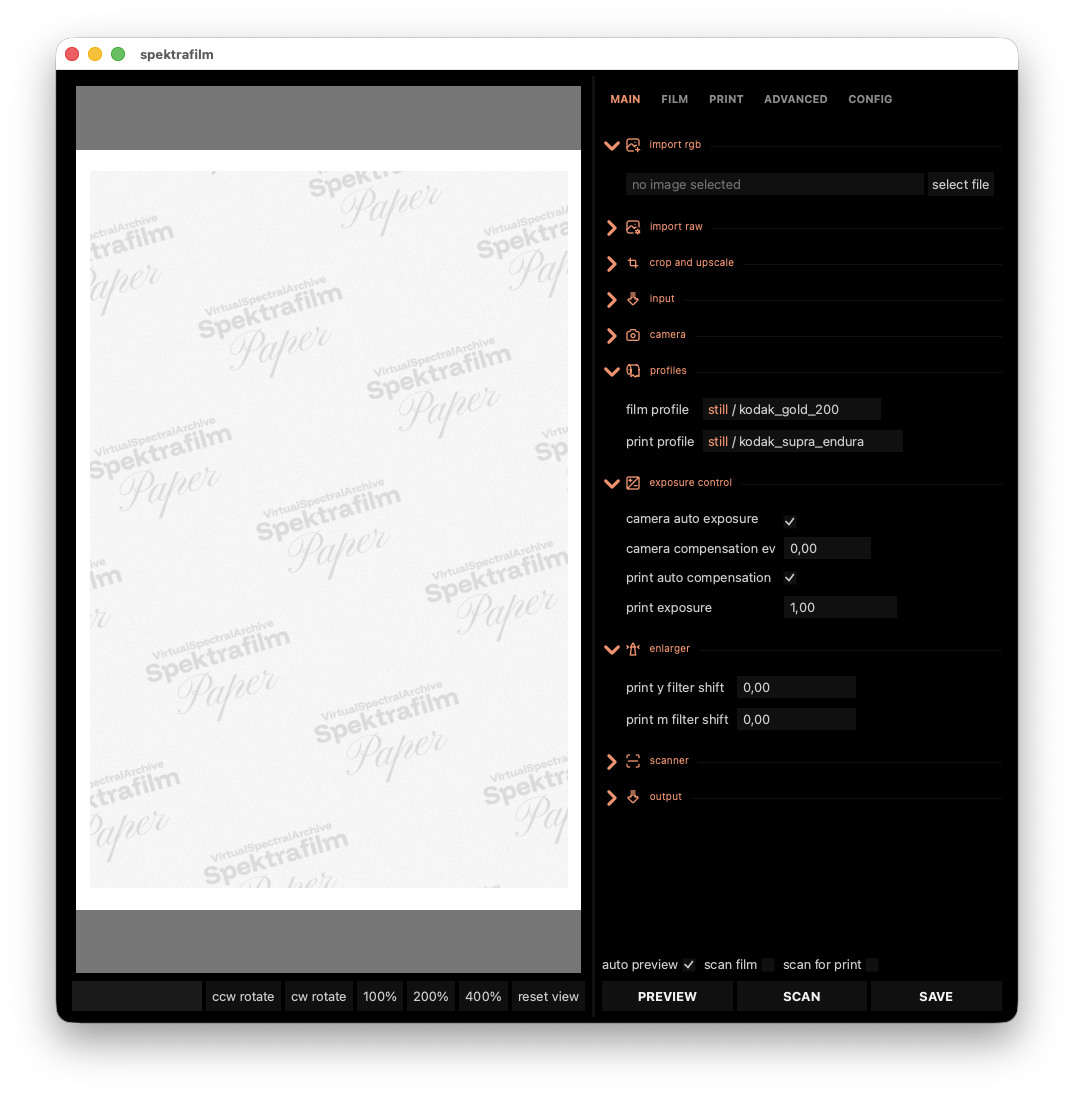Collapse the enlarger section chevron

coord(612,650)
